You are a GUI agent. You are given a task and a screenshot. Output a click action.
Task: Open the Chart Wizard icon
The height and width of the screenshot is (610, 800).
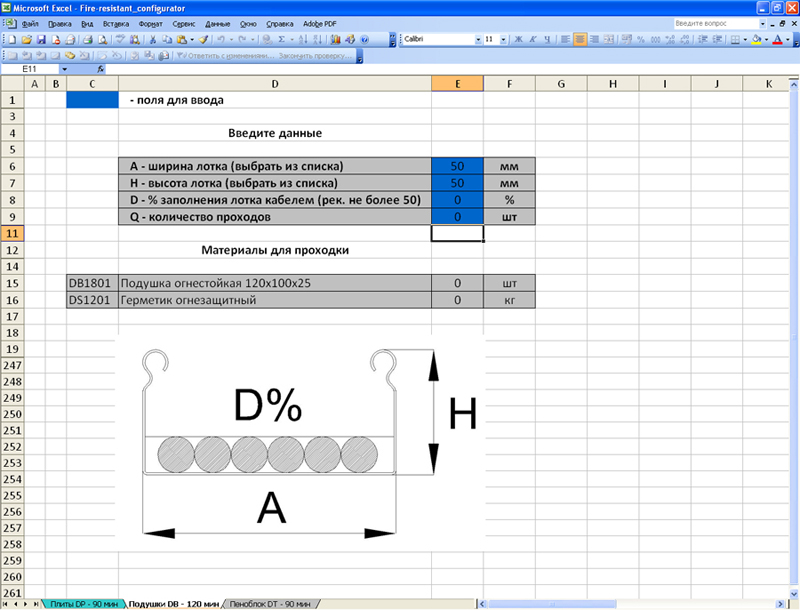(x=335, y=39)
